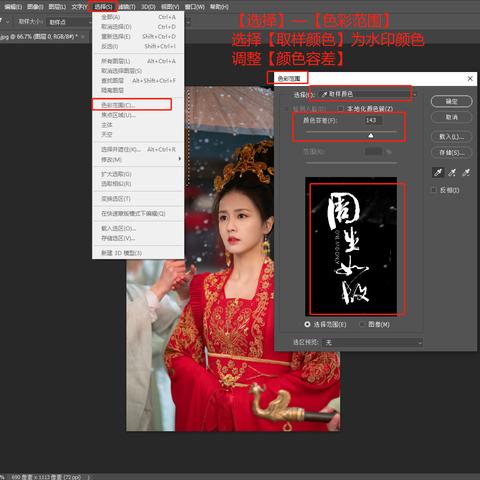Choose 选择并遮住(K)... from the menu
The image size is (480, 480).
pyautogui.click(x=138, y=149)
